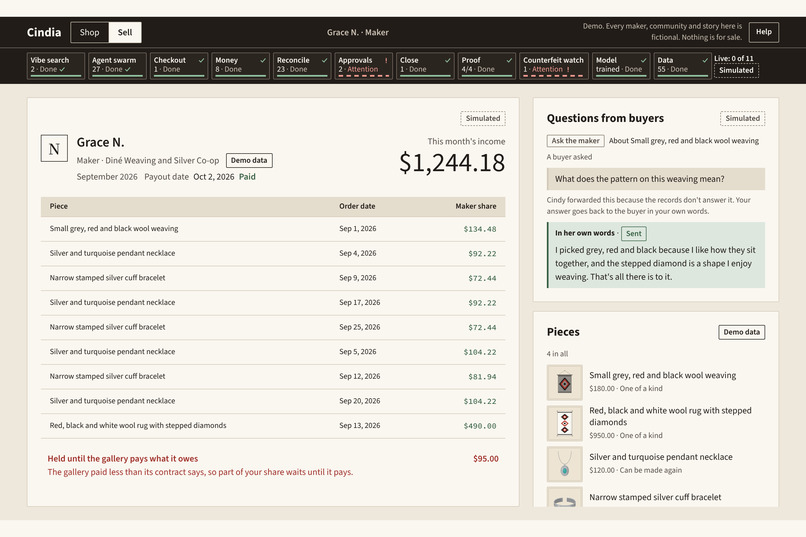806x537 pixels.
Task: Open the Agent swarm step
Action: click(x=117, y=65)
